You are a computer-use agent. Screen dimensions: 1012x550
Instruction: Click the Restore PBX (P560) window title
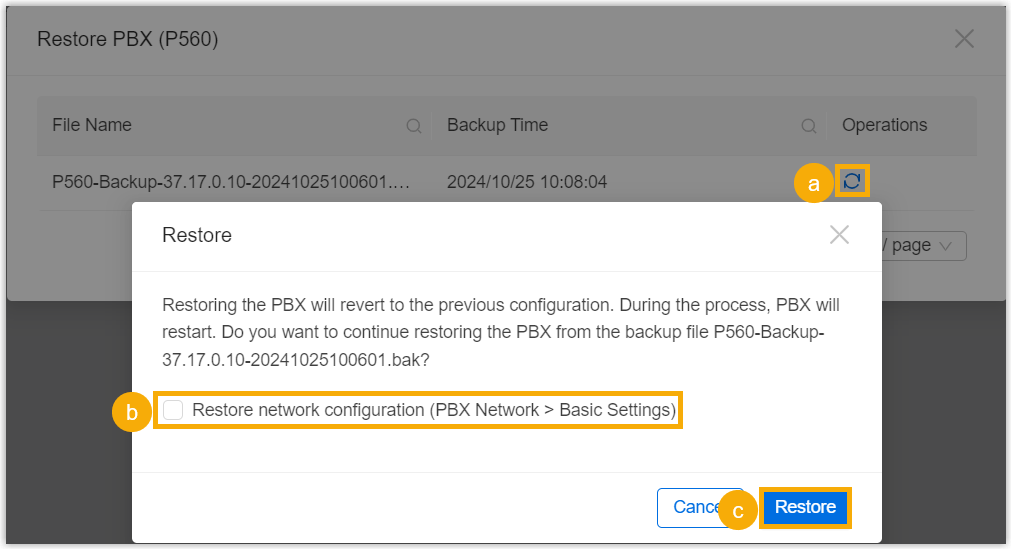pyautogui.click(x=127, y=40)
